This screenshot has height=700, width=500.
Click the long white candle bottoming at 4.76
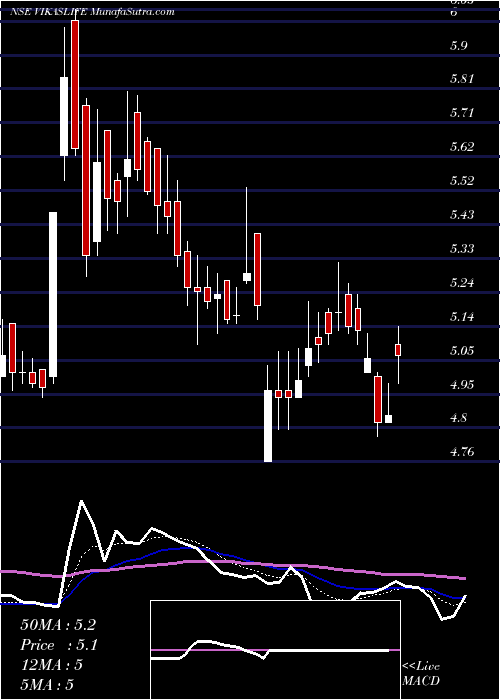268,426
